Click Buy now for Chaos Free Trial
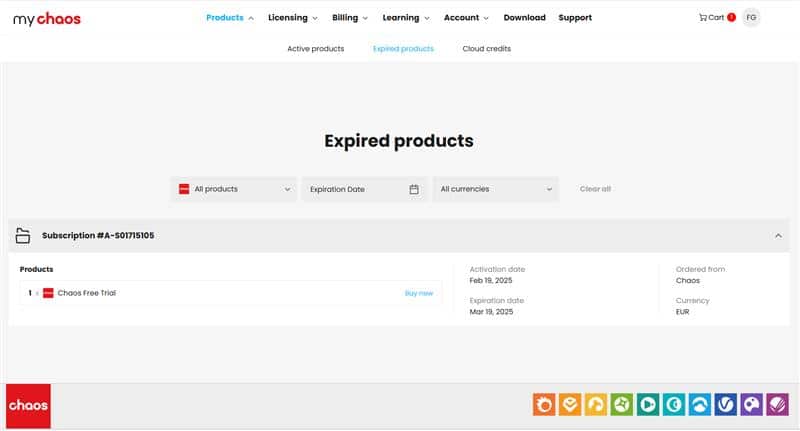The height and width of the screenshot is (431, 800). click(x=418, y=293)
